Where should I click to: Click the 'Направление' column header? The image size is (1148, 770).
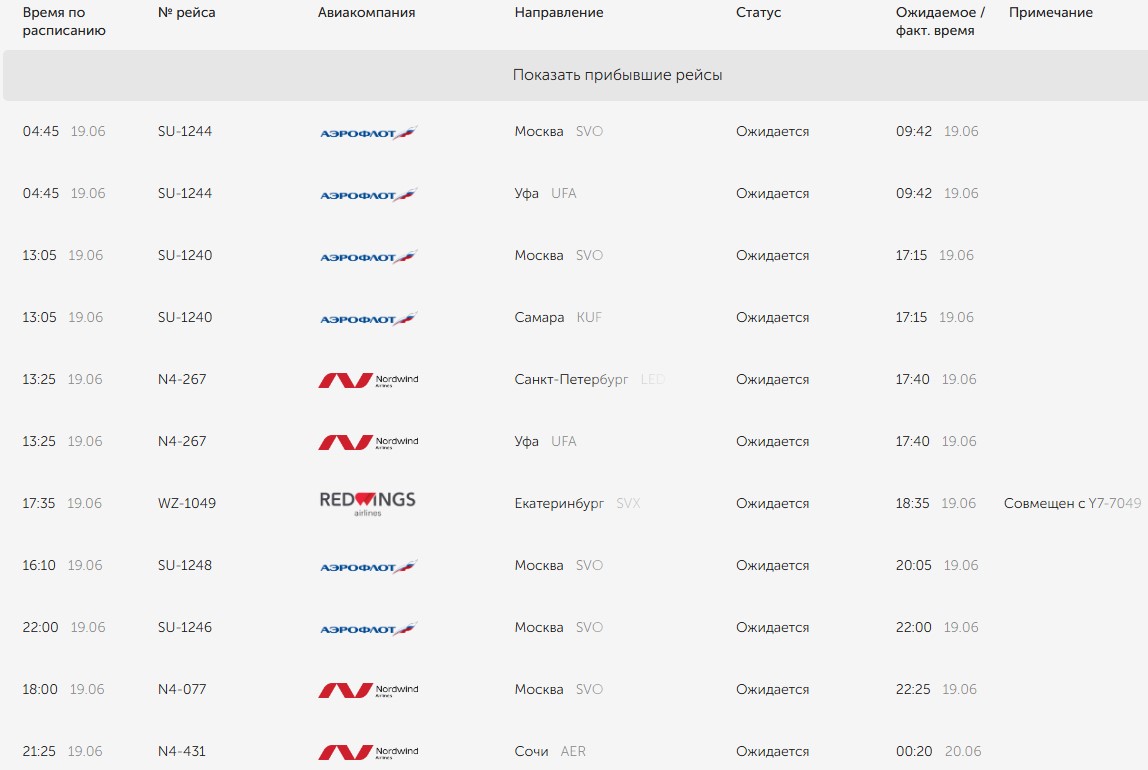(x=558, y=13)
